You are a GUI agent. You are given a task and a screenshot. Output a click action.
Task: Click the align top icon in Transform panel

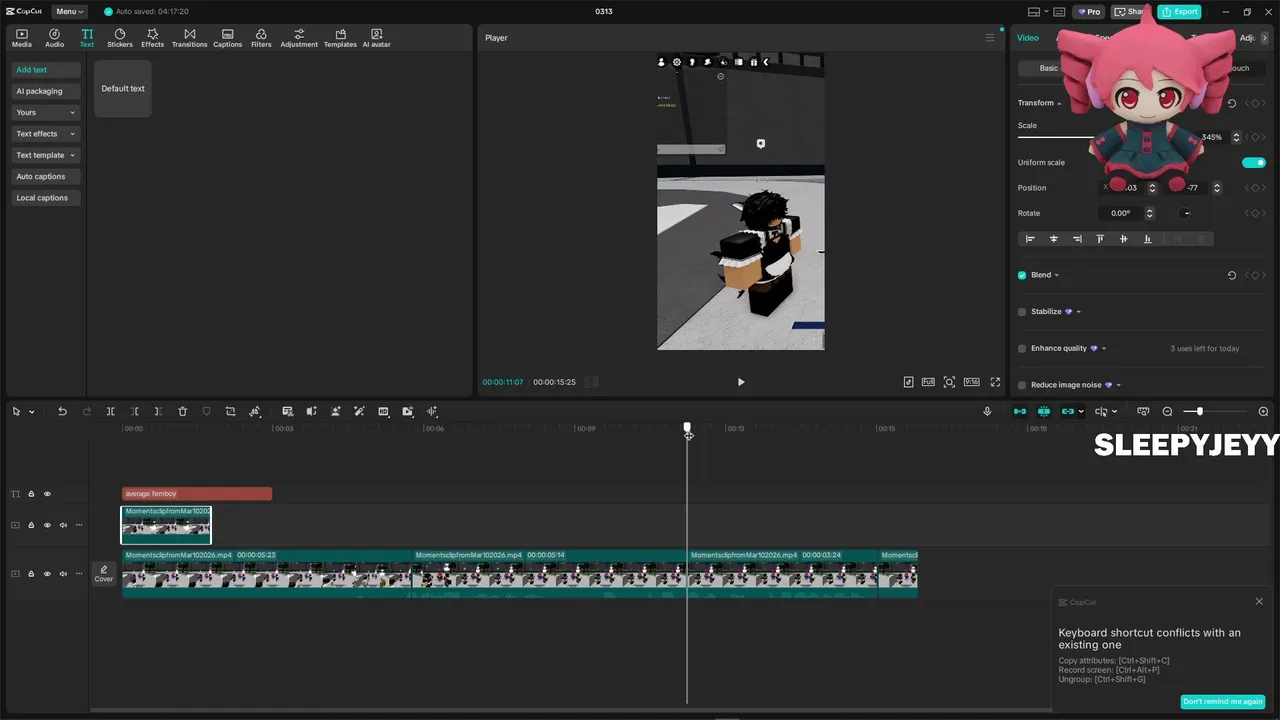pyautogui.click(x=1100, y=239)
